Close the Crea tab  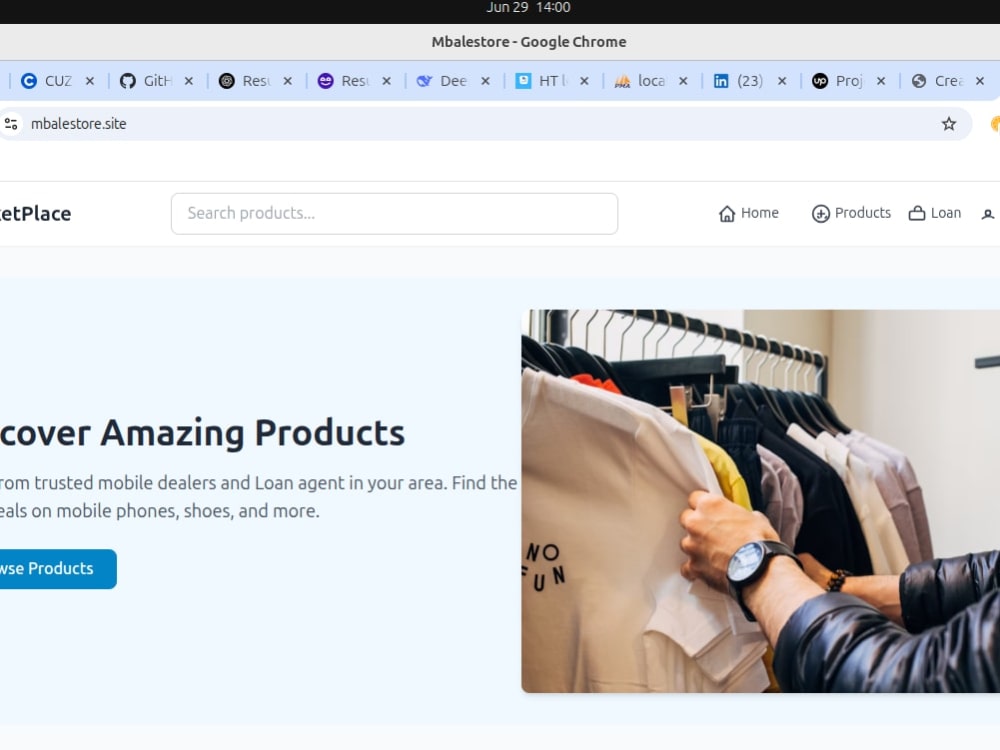coord(980,81)
